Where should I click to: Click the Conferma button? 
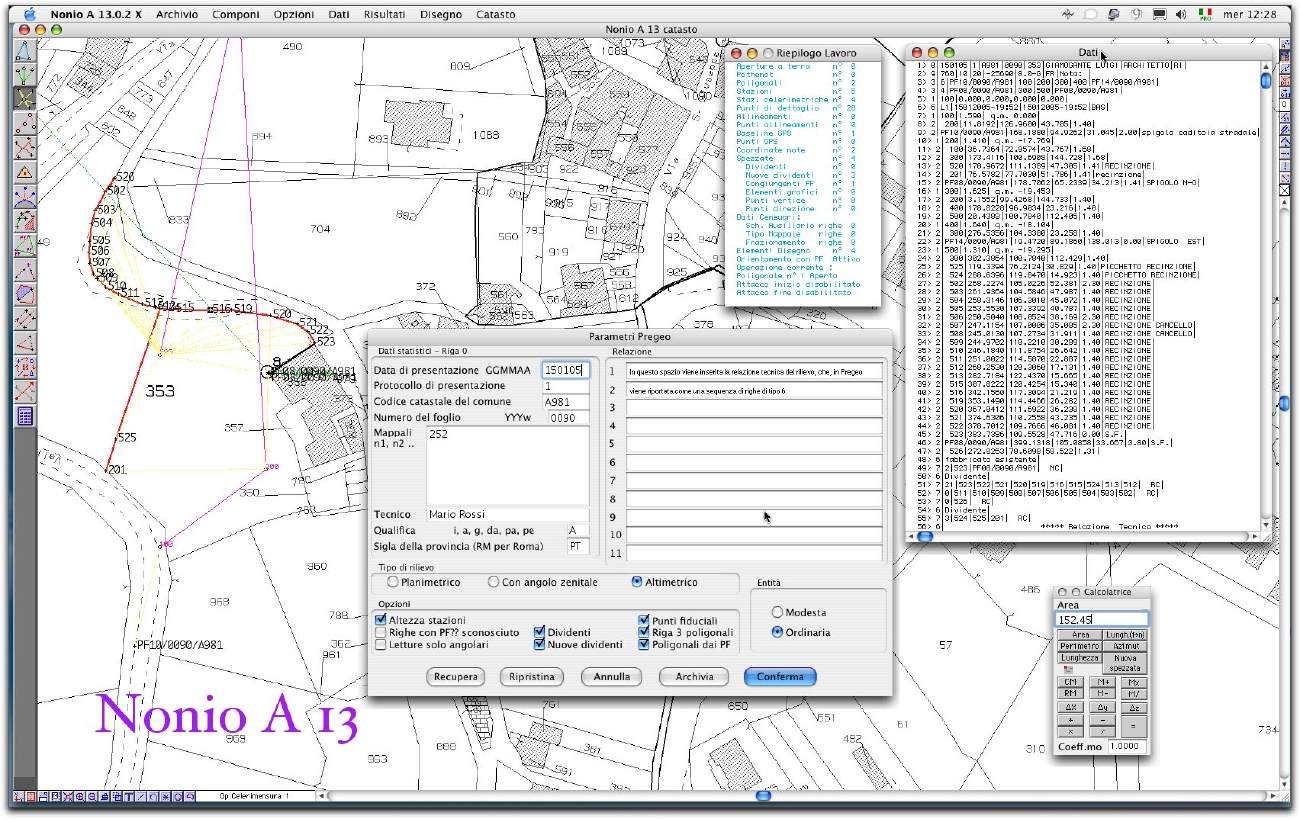tap(780, 677)
